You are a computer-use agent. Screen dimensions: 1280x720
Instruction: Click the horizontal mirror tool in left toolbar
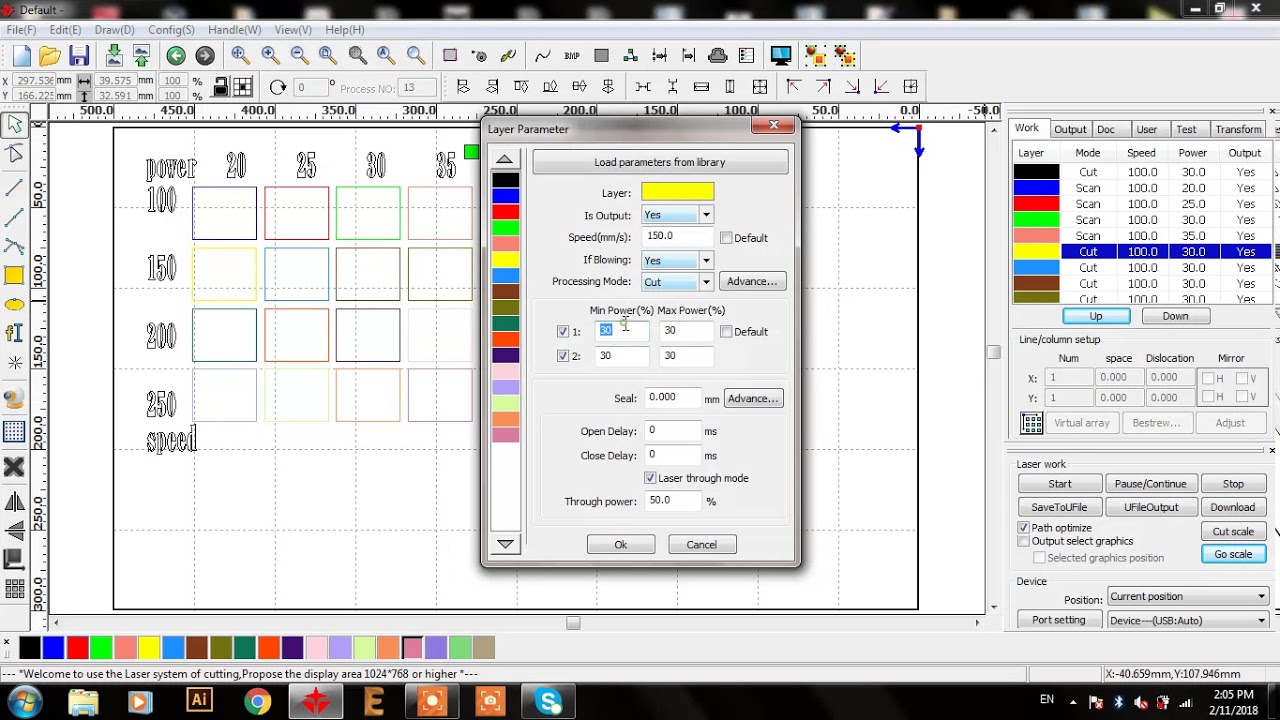pyautogui.click(x=14, y=502)
